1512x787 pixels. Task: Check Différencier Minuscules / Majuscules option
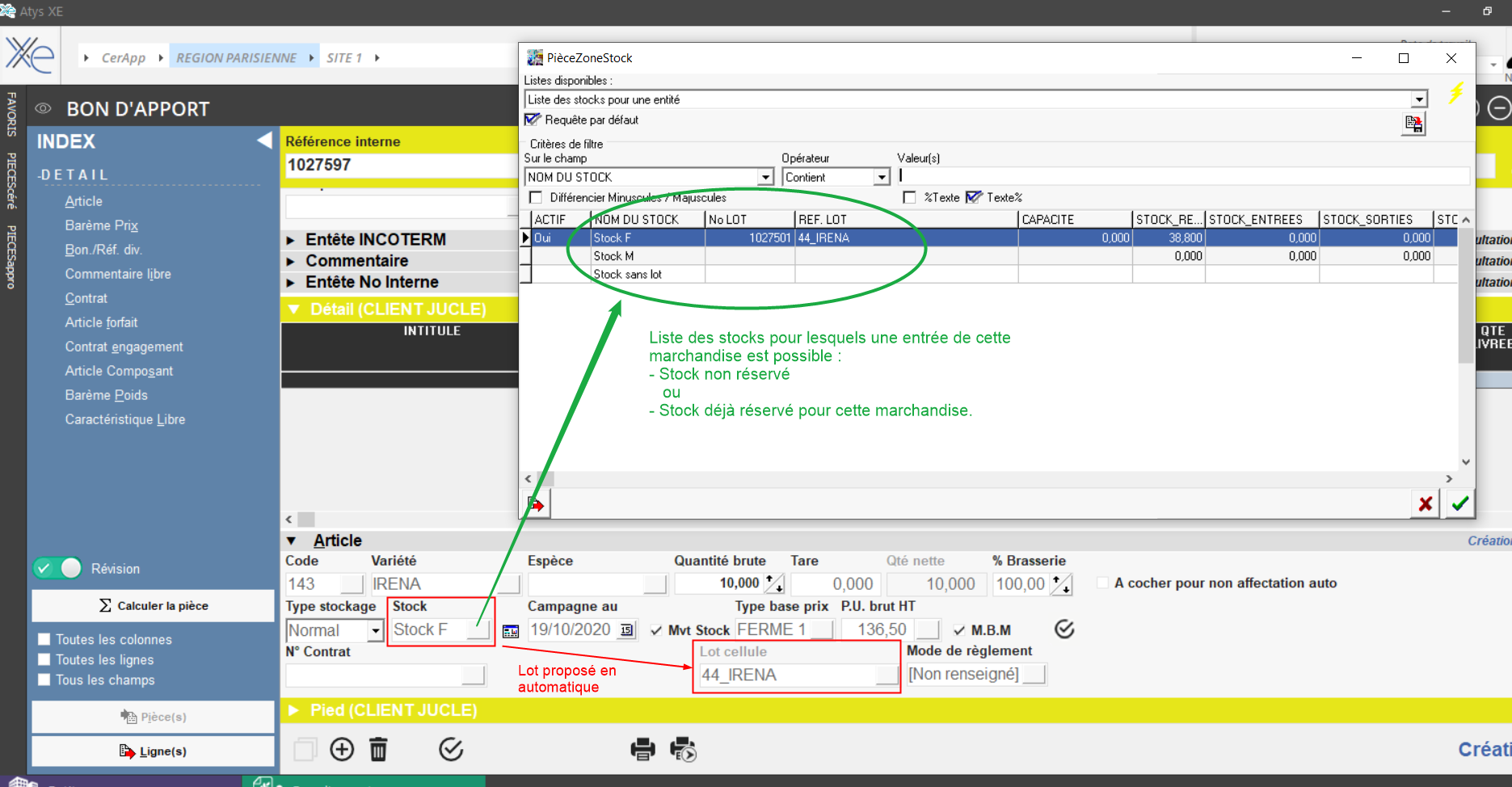click(x=535, y=198)
